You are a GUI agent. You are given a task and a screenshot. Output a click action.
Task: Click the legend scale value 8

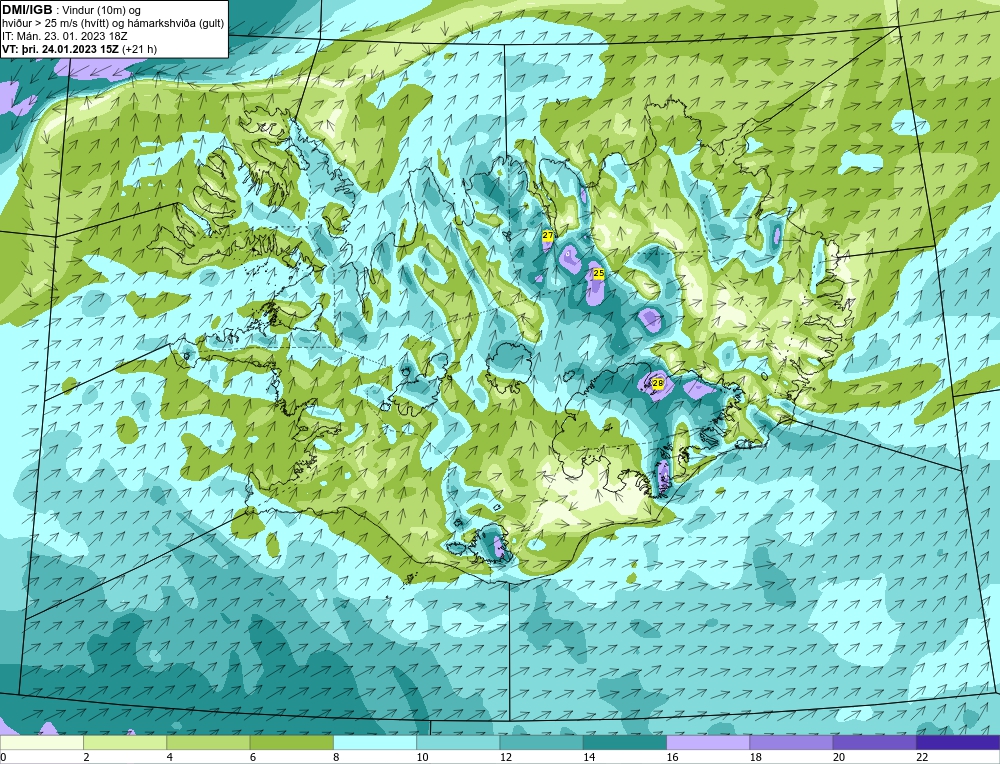pyautogui.click(x=336, y=757)
